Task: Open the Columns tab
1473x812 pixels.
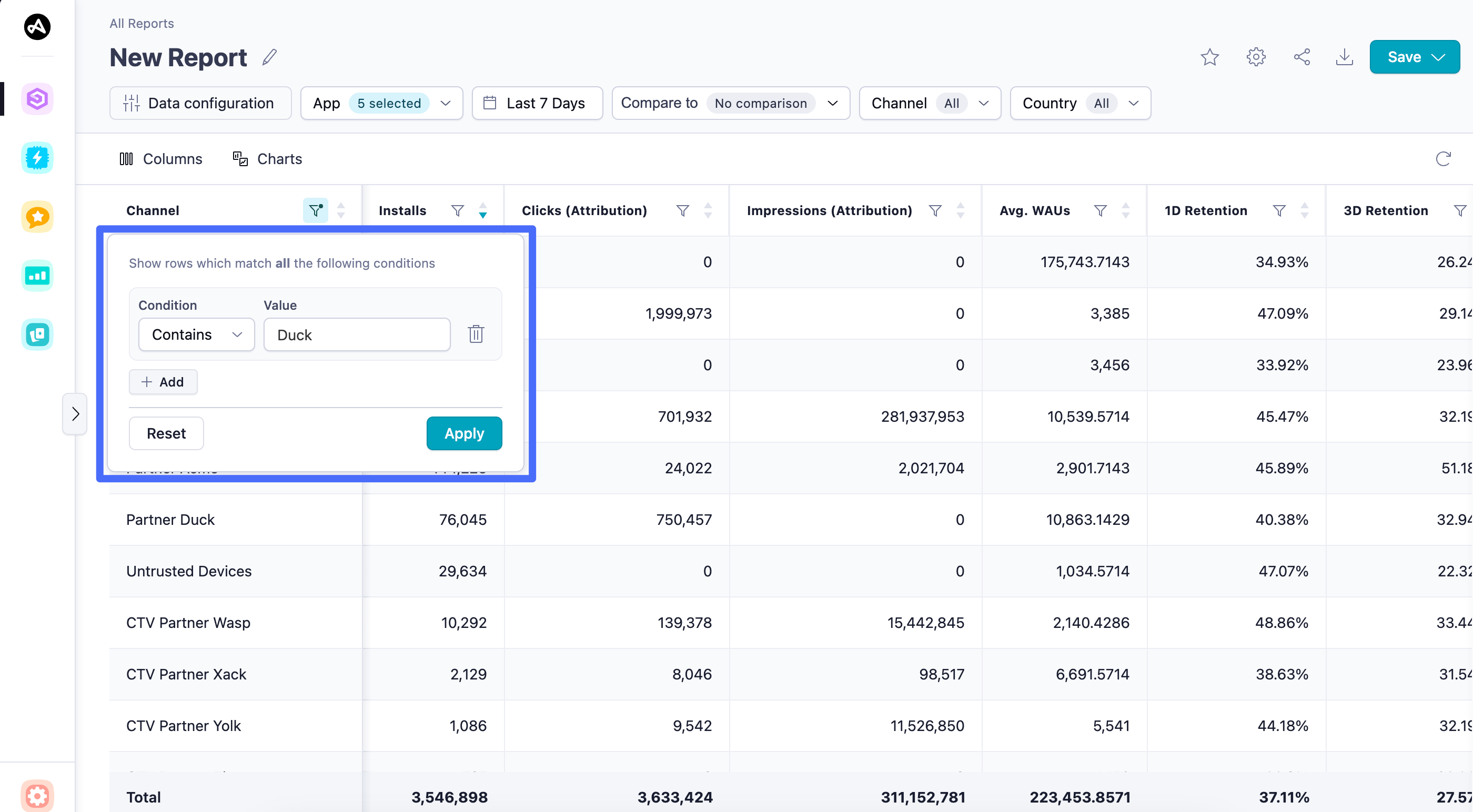Action: tap(160, 159)
